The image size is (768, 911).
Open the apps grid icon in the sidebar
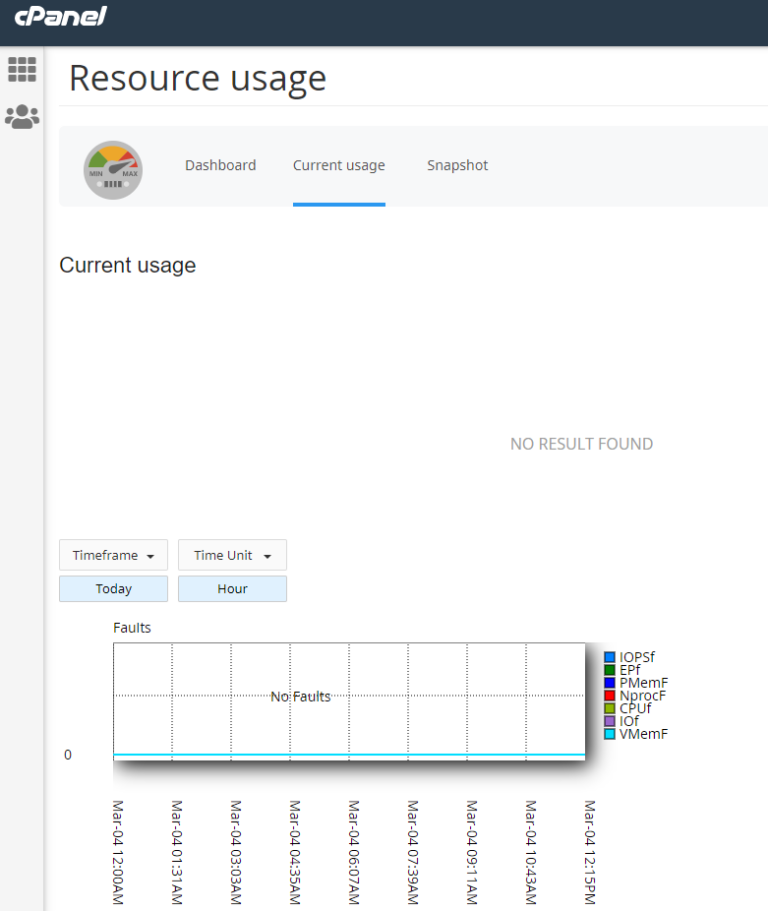click(22, 70)
